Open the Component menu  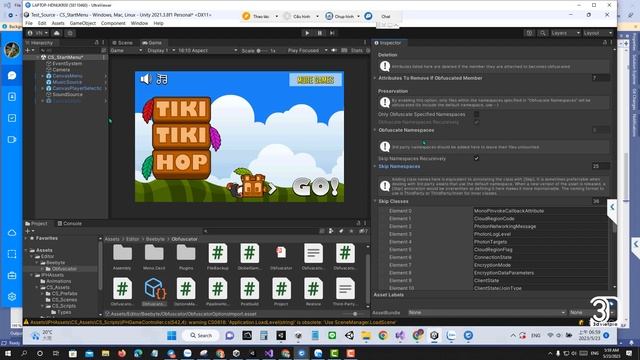coord(113,23)
